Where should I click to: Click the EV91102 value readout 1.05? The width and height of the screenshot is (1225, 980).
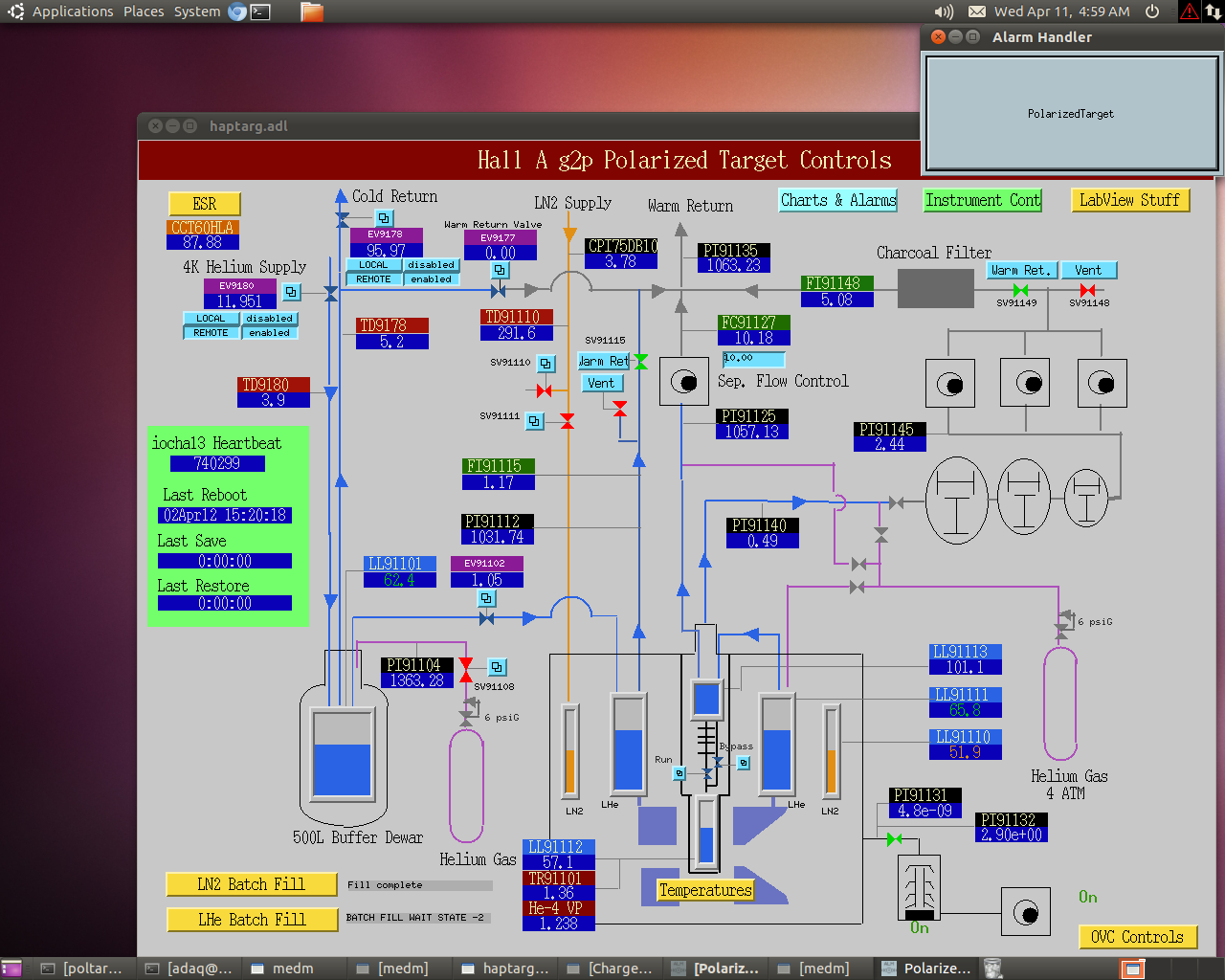(487, 579)
